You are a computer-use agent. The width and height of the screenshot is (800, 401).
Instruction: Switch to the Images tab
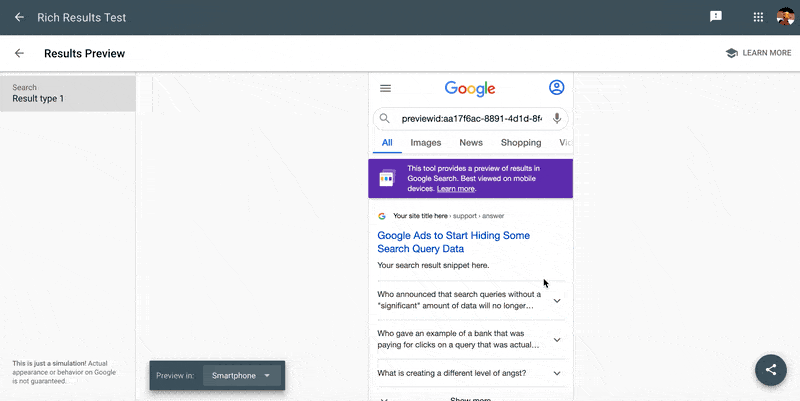coord(425,143)
